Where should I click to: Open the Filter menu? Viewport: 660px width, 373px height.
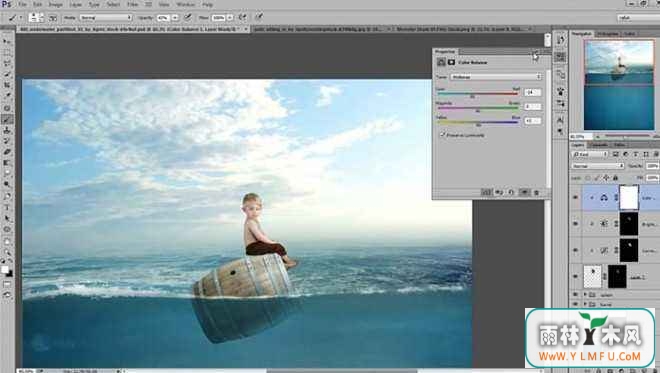tap(133, 4)
